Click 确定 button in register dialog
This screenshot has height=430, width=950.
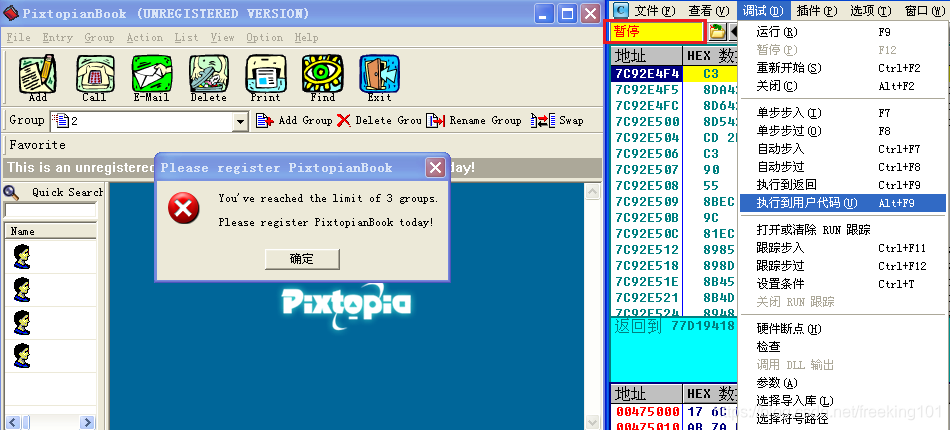[x=302, y=259]
